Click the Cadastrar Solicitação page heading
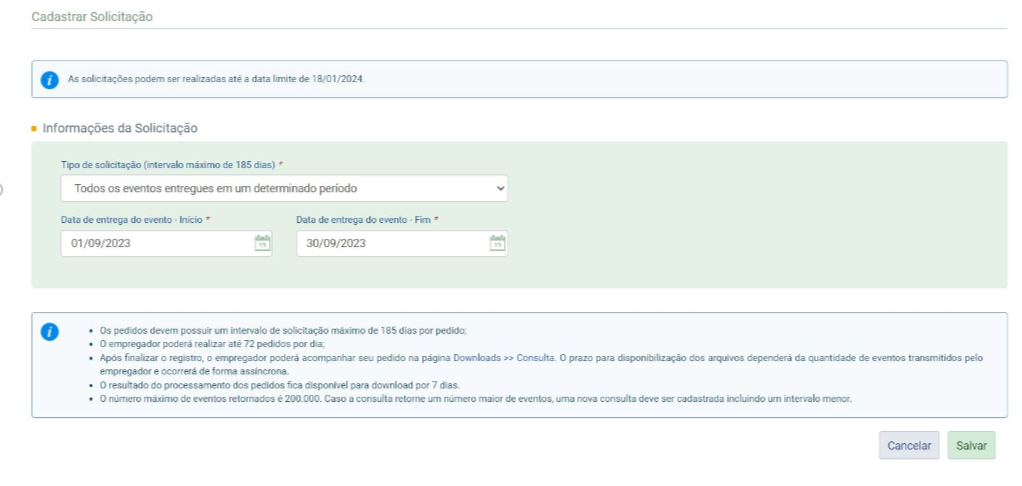The image size is (1022, 486). pyautogui.click(x=93, y=17)
